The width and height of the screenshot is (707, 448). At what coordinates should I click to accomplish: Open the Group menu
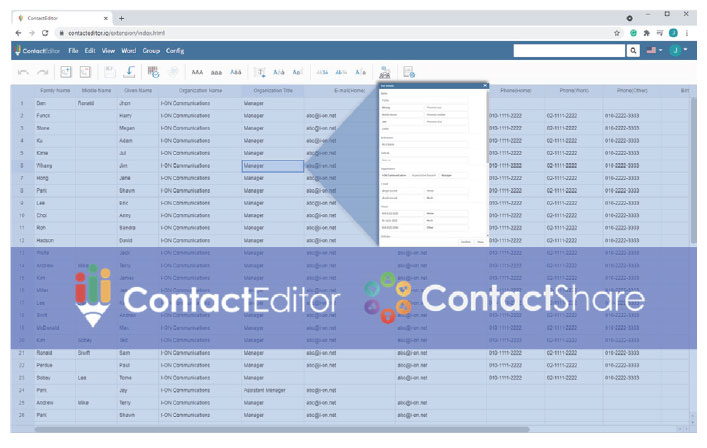[x=151, y=51]
